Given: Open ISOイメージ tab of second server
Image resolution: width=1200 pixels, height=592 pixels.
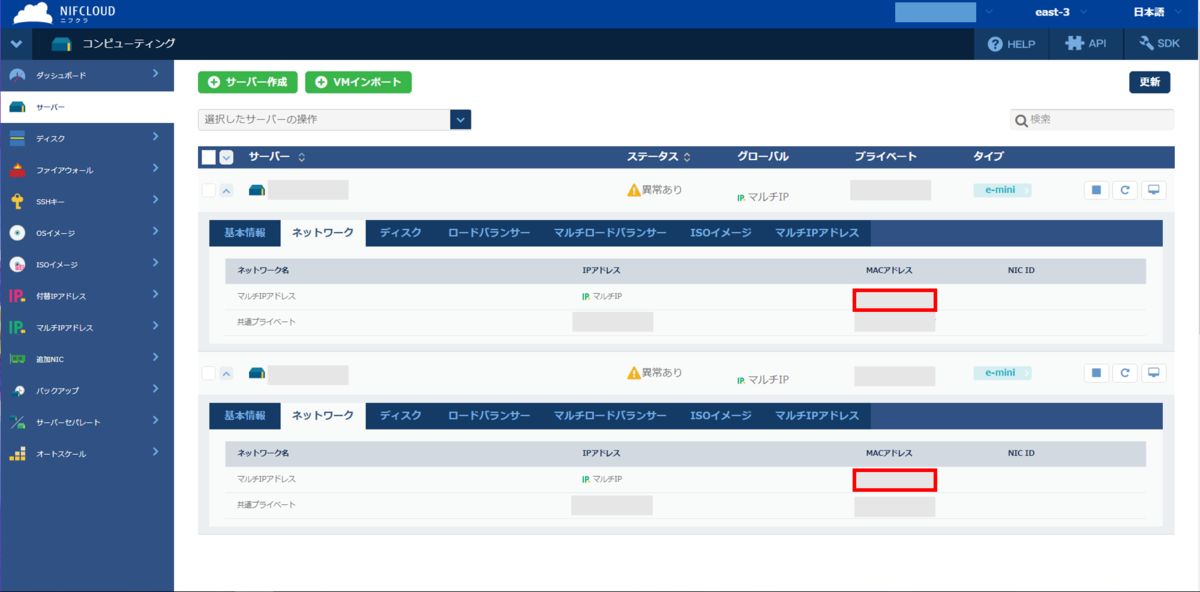Looking at the screenshot, I should pyautogui.click(x=721, y=415).
